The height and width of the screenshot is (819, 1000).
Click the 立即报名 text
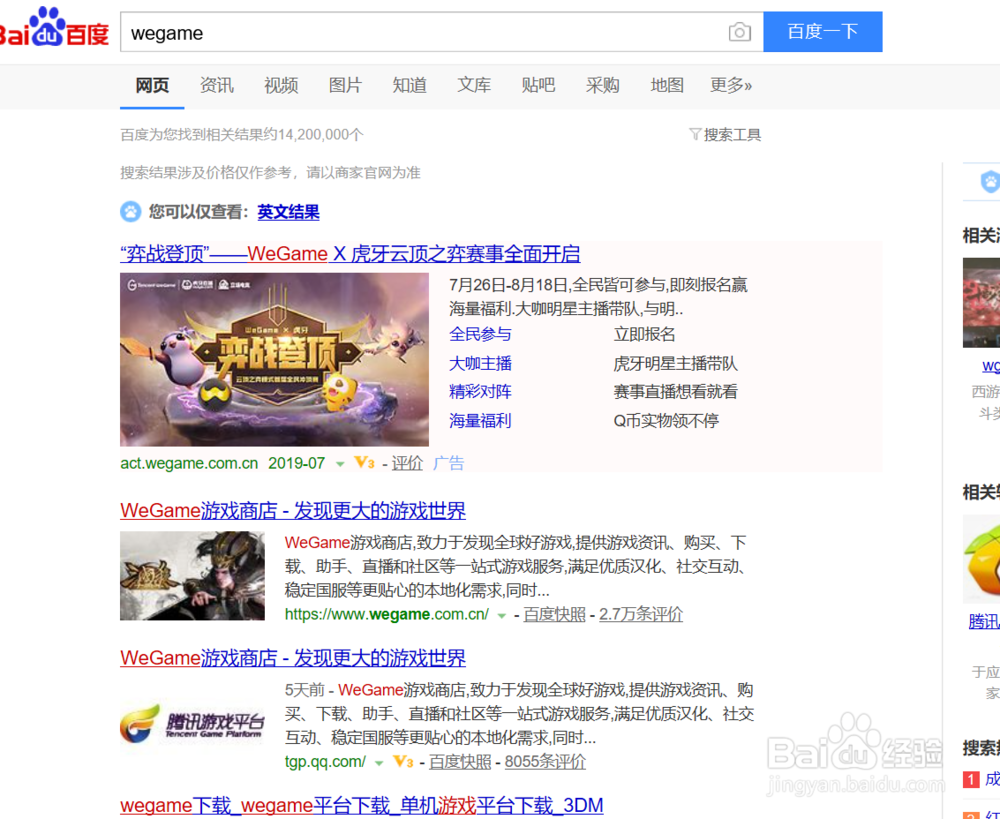[644, 334]
